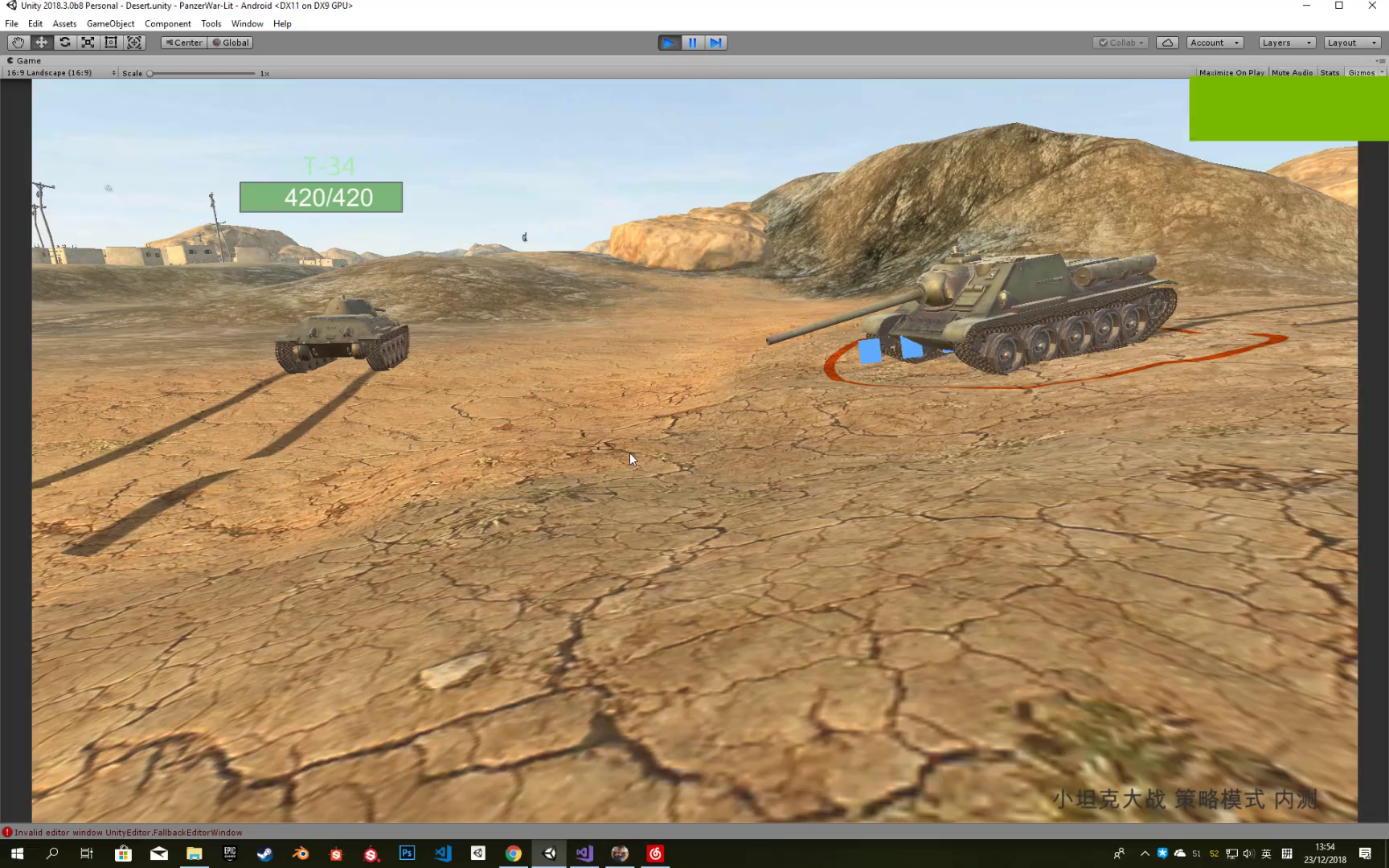The width and height of the screenshot is (1389, 868).
Task: Open Unity Hub white icon on taskbar
Action: click(x=478, y=854)
